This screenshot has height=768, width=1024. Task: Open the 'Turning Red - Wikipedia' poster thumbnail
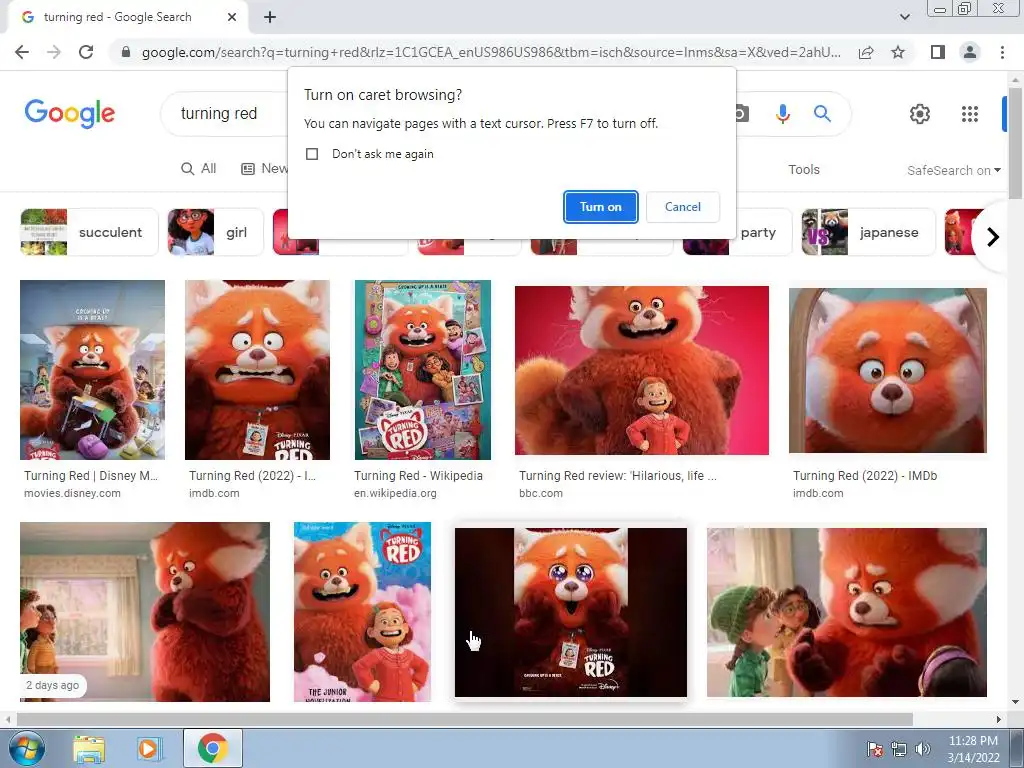pos(423,370)
